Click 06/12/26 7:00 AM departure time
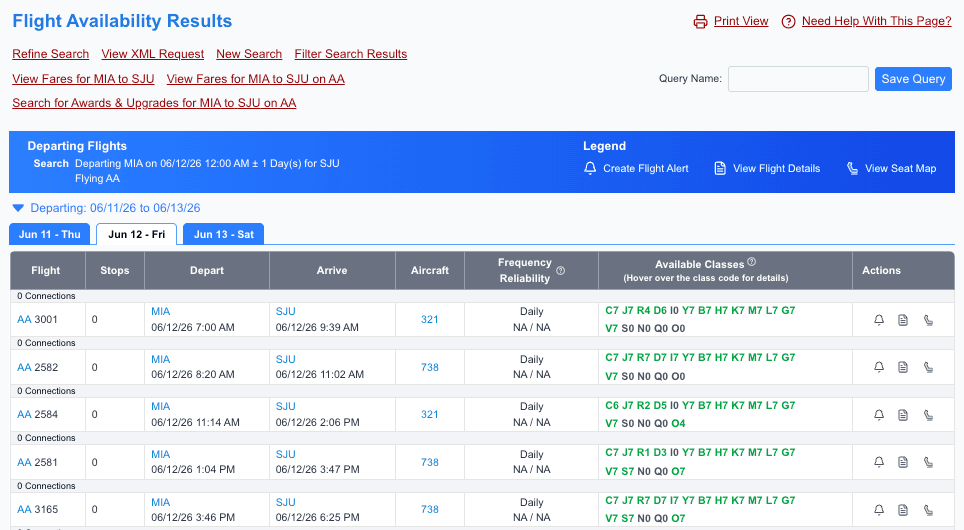 point(193,327)
